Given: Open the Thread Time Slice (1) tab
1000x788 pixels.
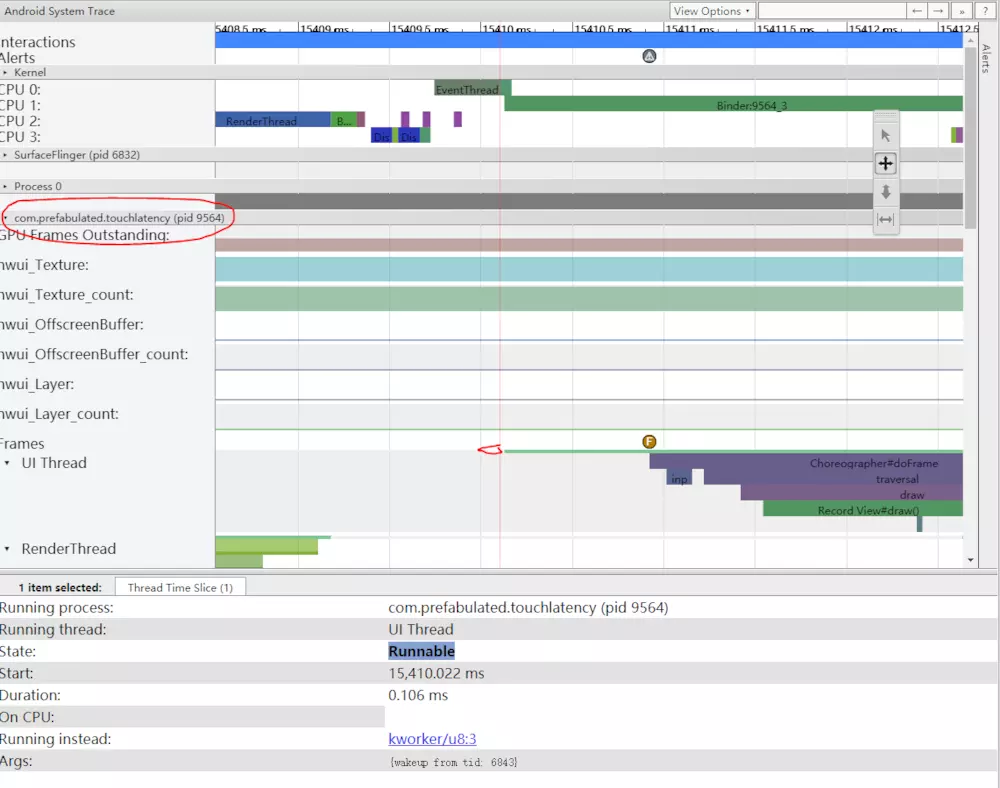Looking at the screenshot, I should pyautogui.click(x=180, y=587).
